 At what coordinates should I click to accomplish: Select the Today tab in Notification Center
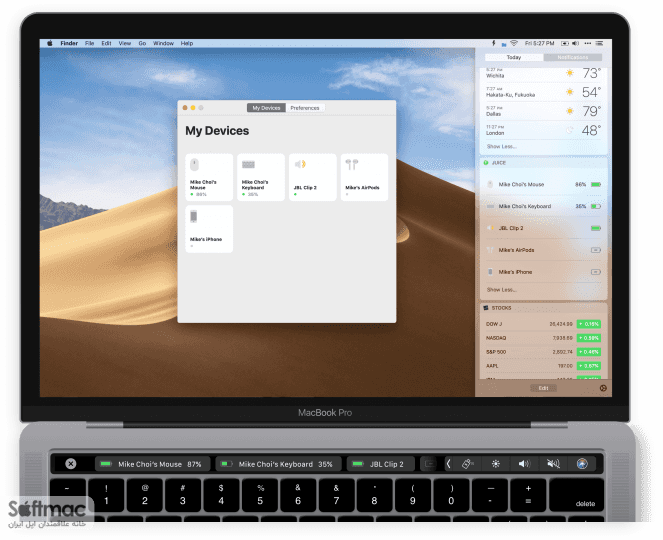coord(514,57)
